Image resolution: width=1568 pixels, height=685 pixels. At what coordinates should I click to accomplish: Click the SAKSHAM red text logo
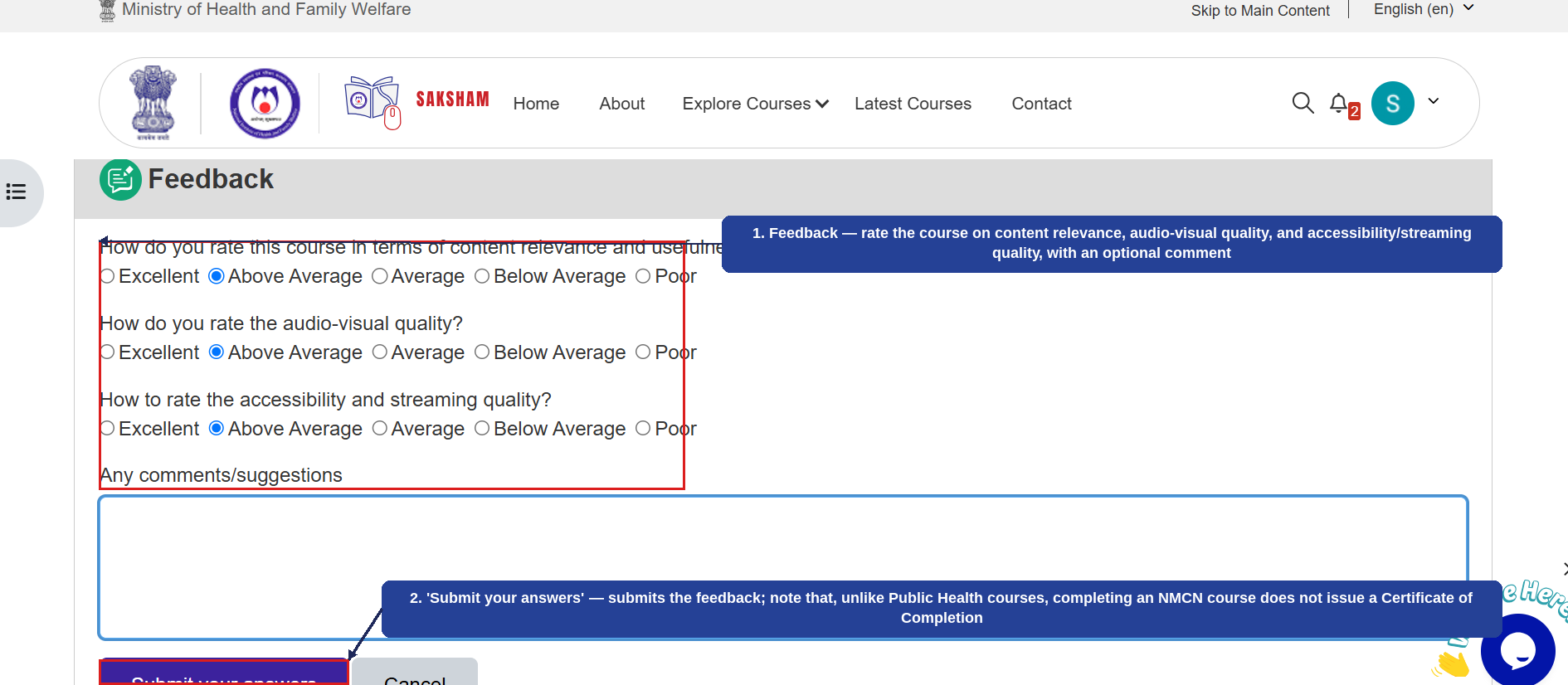pyautogui.click(x=452, y=100)
